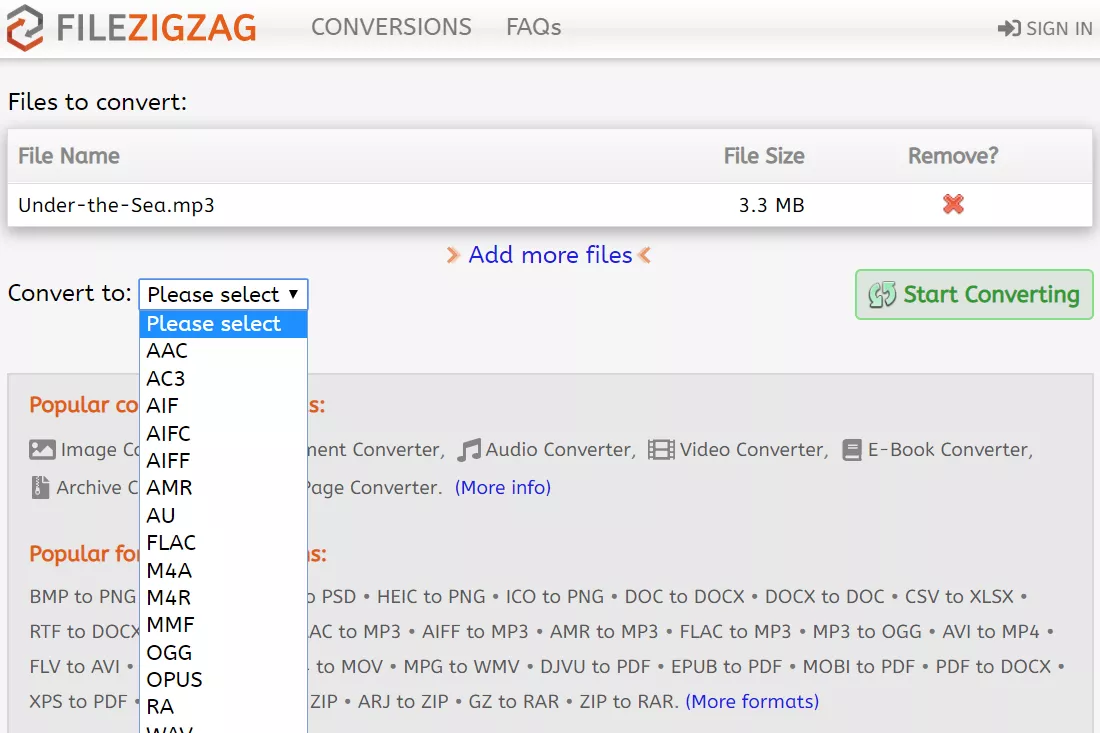Choose FLAC from the format dropdown

171,542
